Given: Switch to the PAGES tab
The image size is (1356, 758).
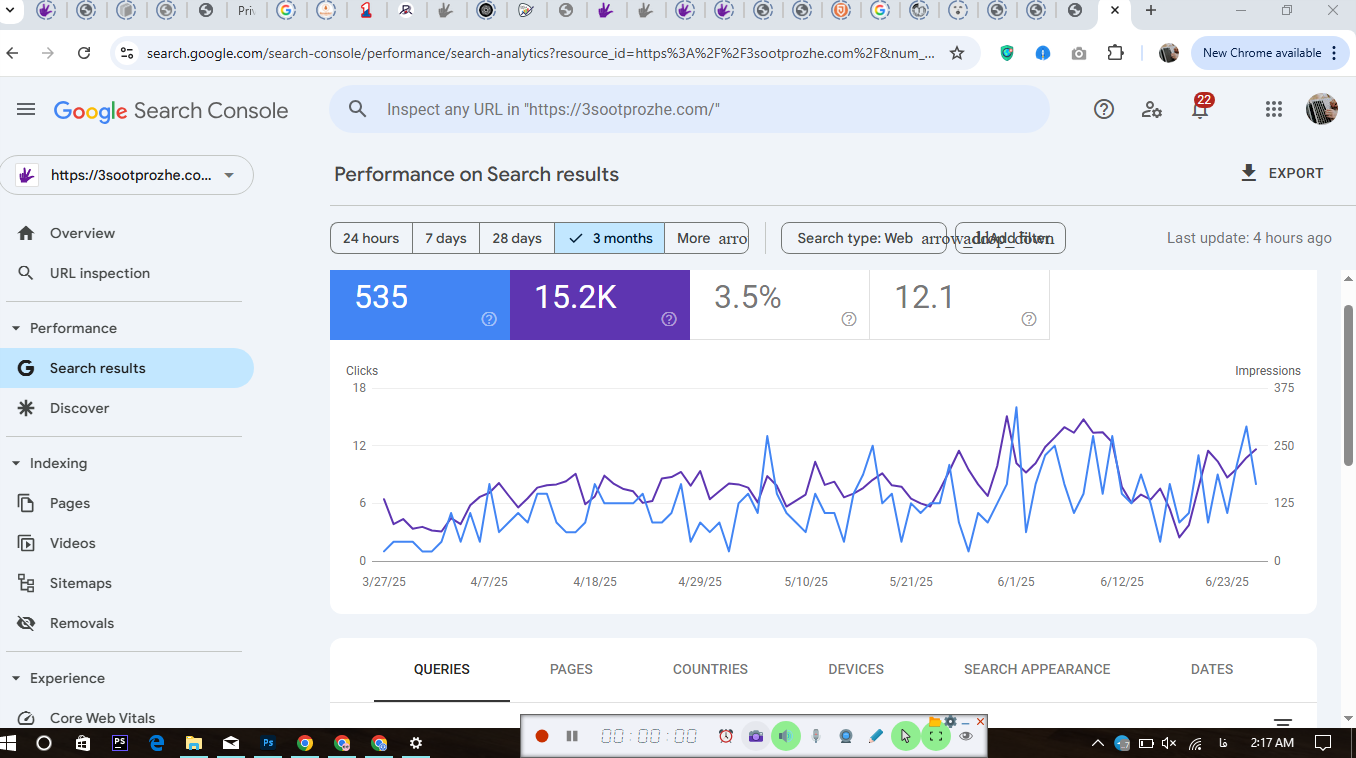Looking at the screenshot, I should [571, 669].
